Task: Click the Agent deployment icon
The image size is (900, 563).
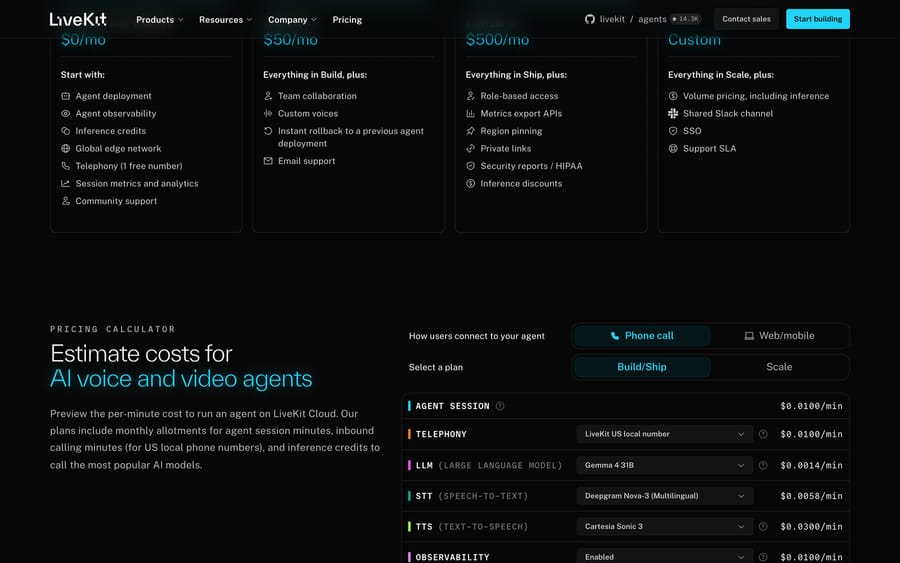Action: click(x=65, y=96)
